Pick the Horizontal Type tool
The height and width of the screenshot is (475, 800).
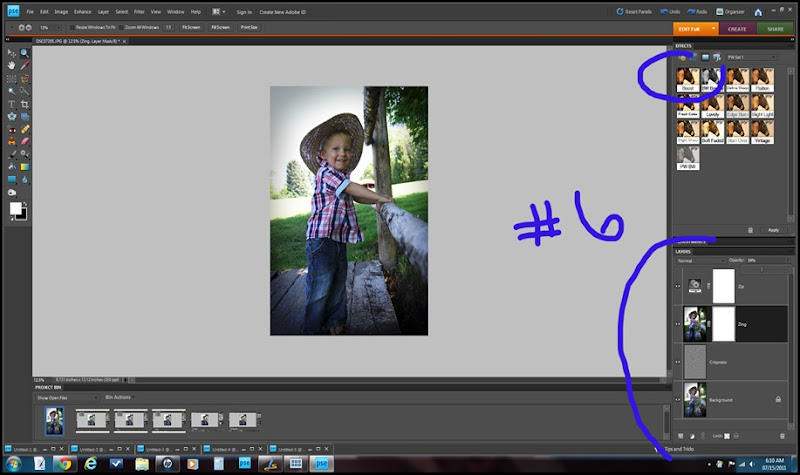tap(11, 103)
